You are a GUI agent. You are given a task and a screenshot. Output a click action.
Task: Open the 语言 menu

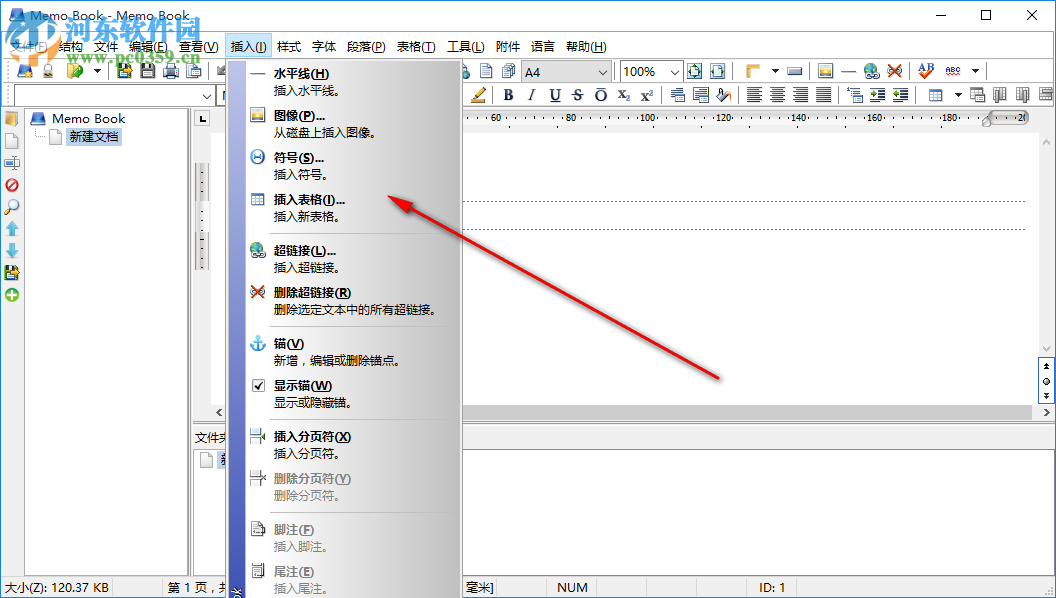click(543, 46)
